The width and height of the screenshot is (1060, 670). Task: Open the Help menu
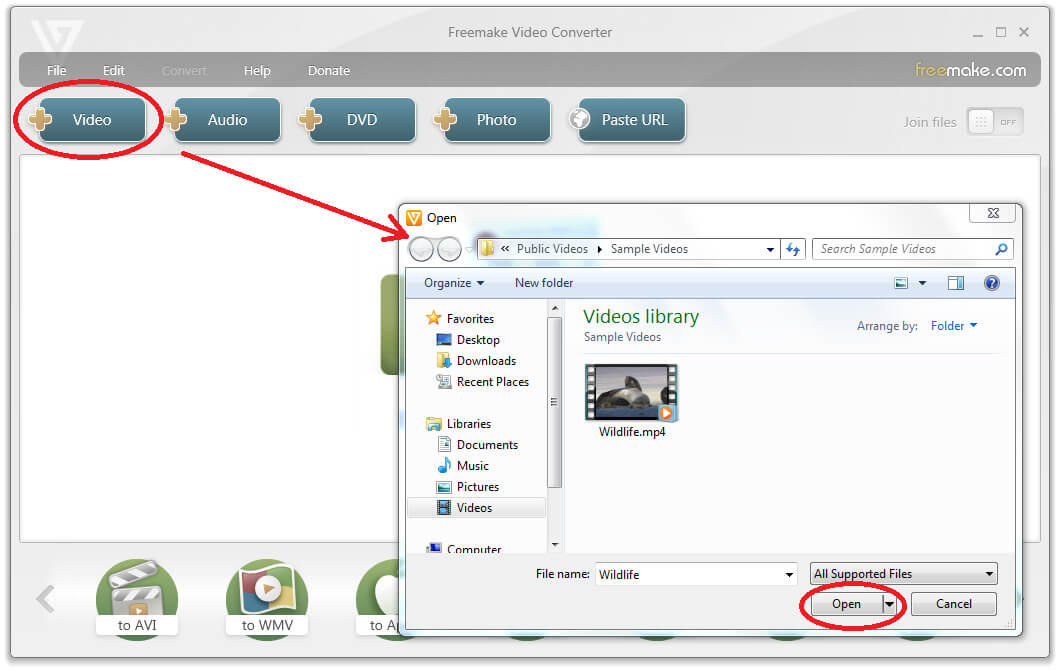tap(257, 70)
